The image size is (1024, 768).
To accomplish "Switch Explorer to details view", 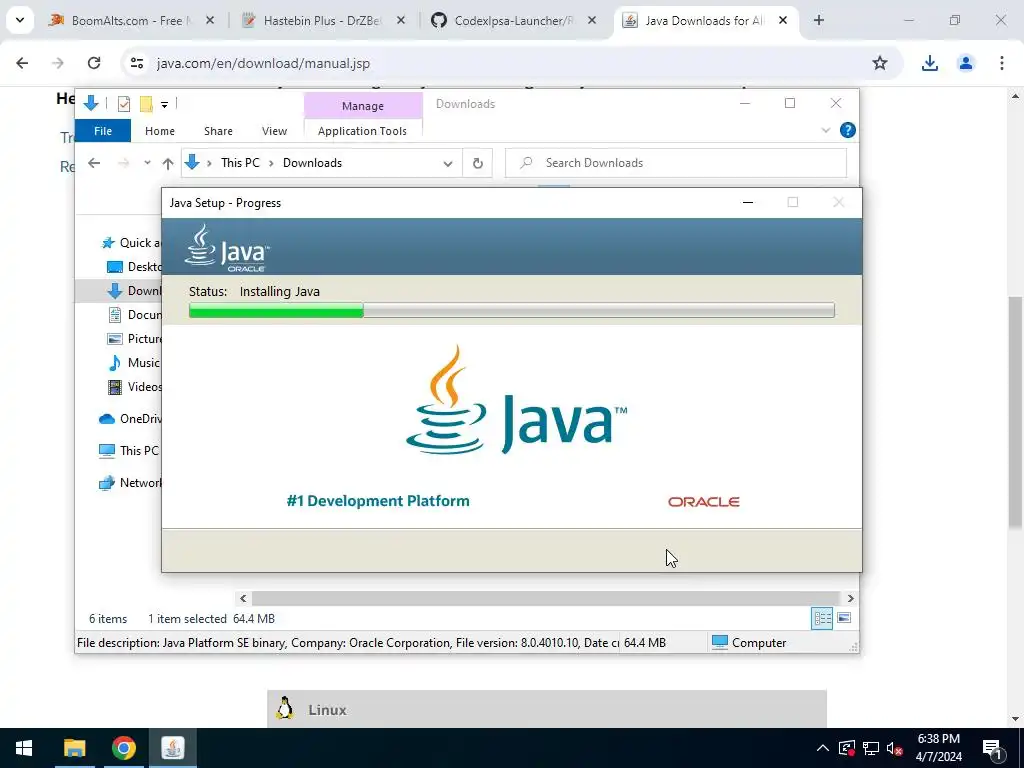I will tap(822, 618).
